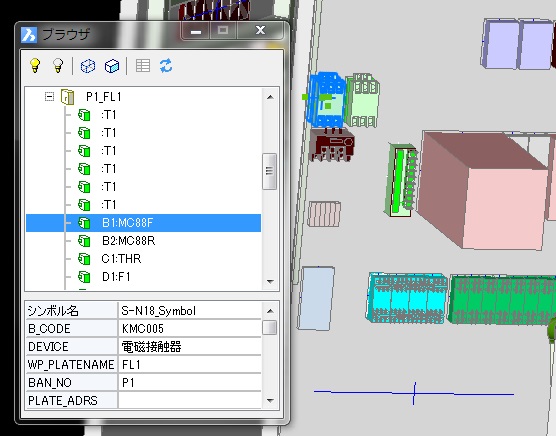Click the tree list scroll-up arrow

pos(270,97)
